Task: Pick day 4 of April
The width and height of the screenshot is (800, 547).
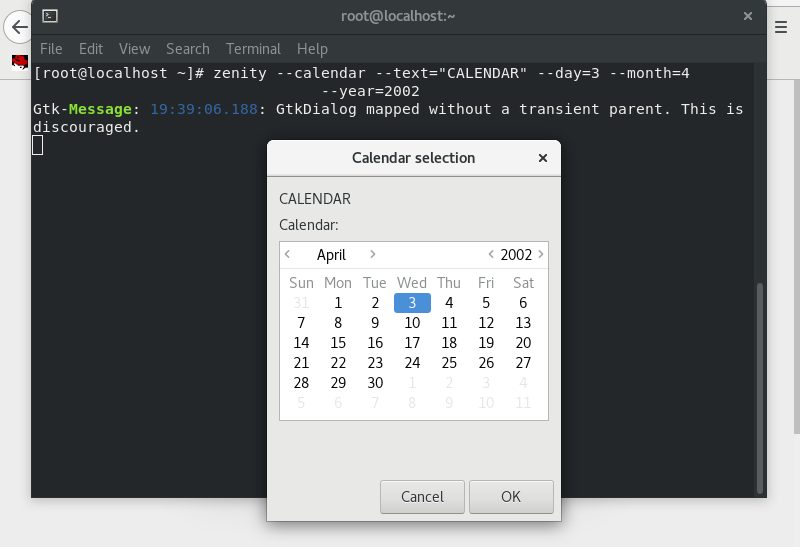Action: (x=449, y=303)
